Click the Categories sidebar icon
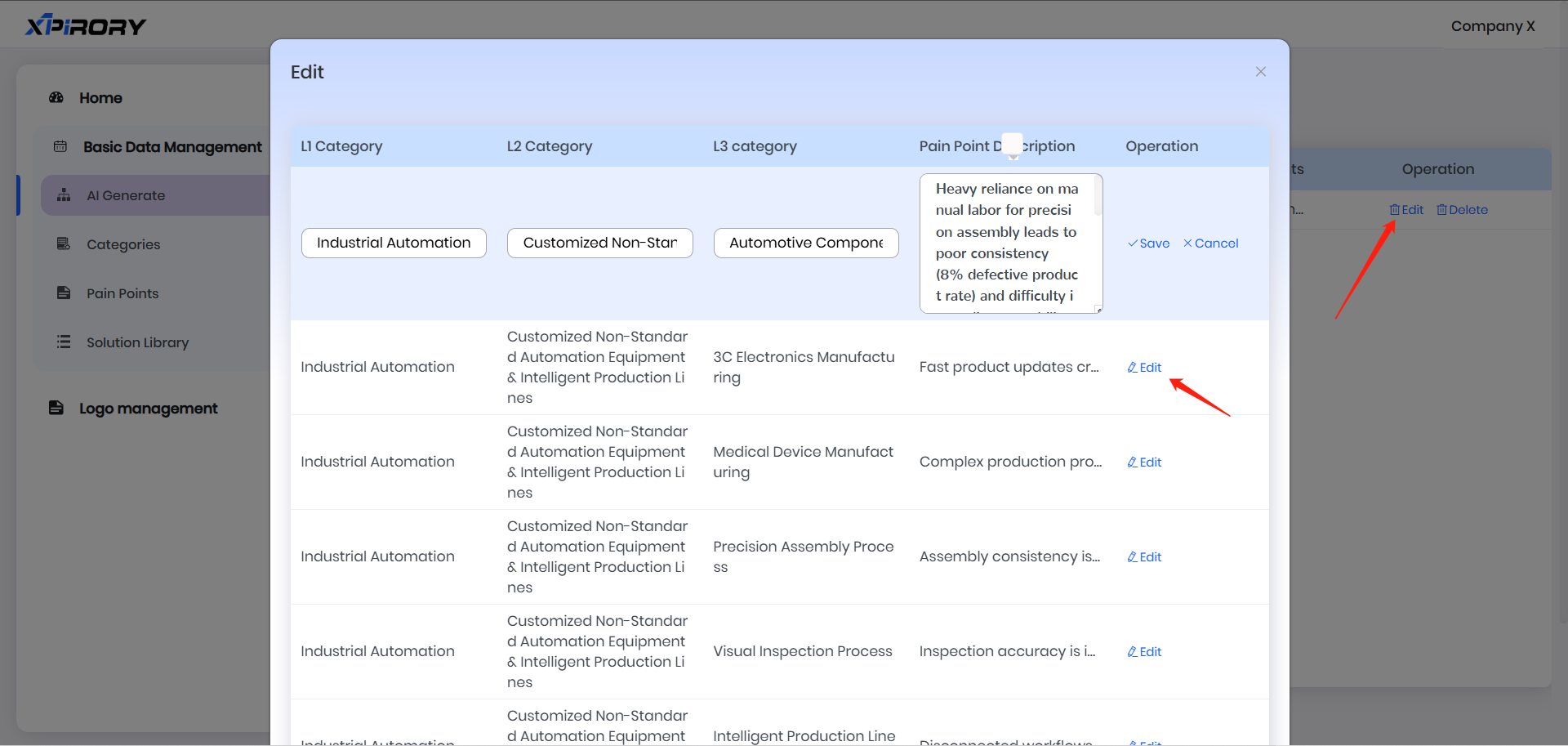1568x746 pixels. coord(64,244)
